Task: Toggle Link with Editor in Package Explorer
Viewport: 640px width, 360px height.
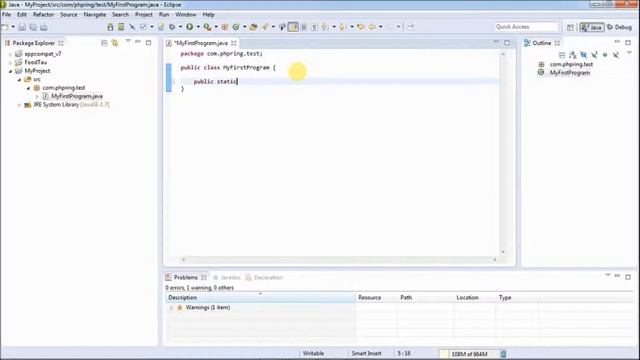Action: 115,43
